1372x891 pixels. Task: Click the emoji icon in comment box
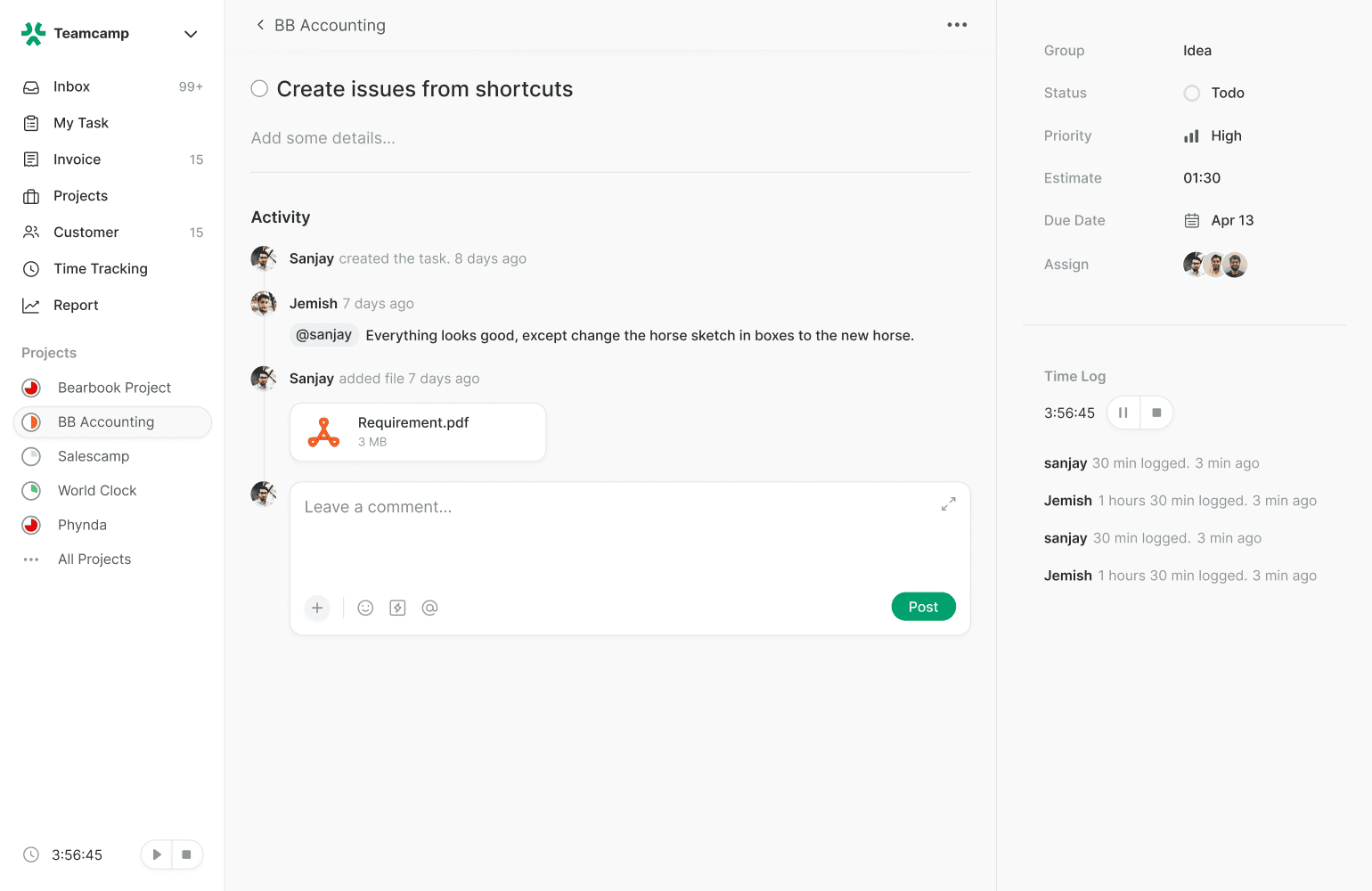(365, 608)
